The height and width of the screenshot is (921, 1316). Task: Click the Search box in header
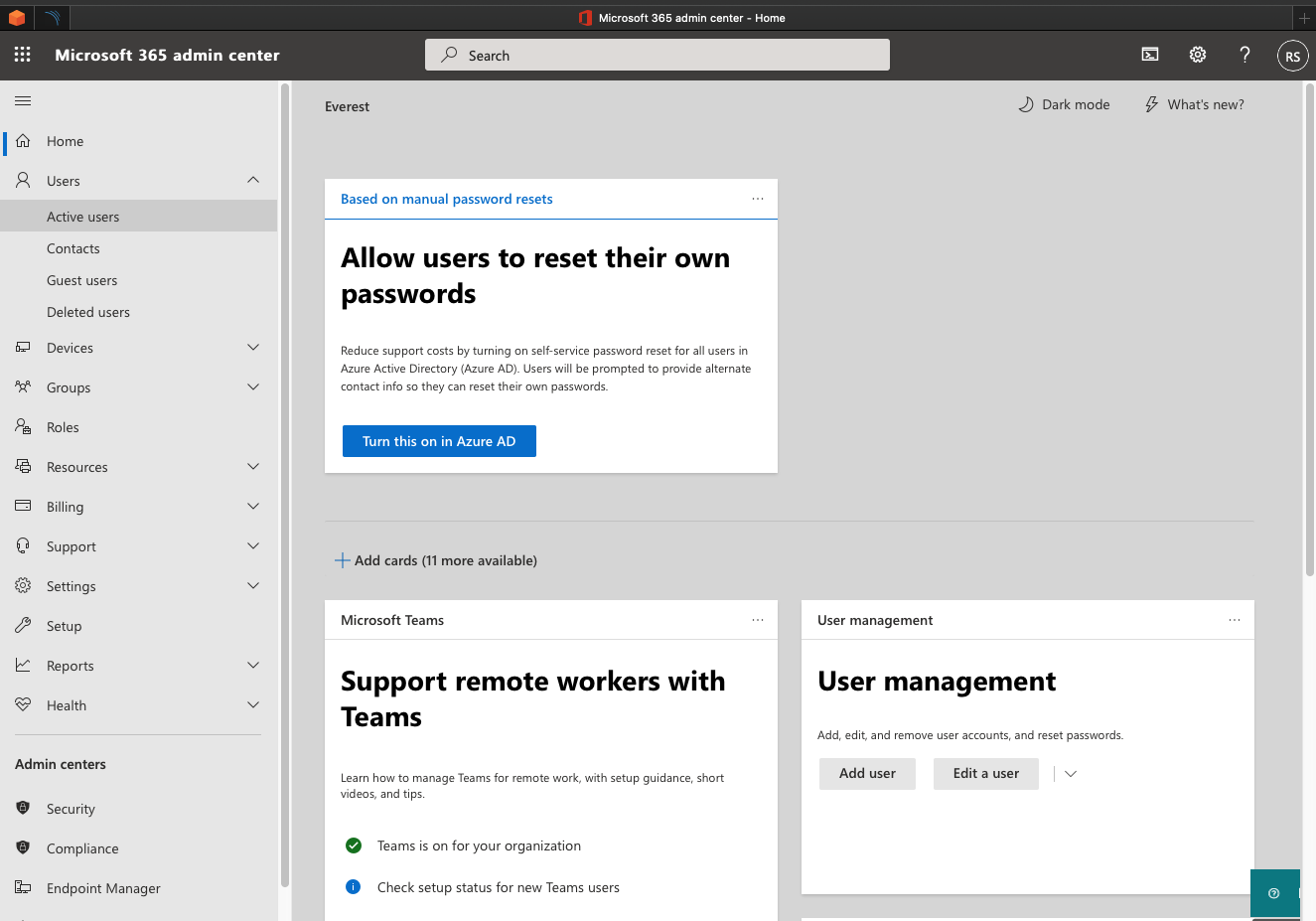click(658, 55)
